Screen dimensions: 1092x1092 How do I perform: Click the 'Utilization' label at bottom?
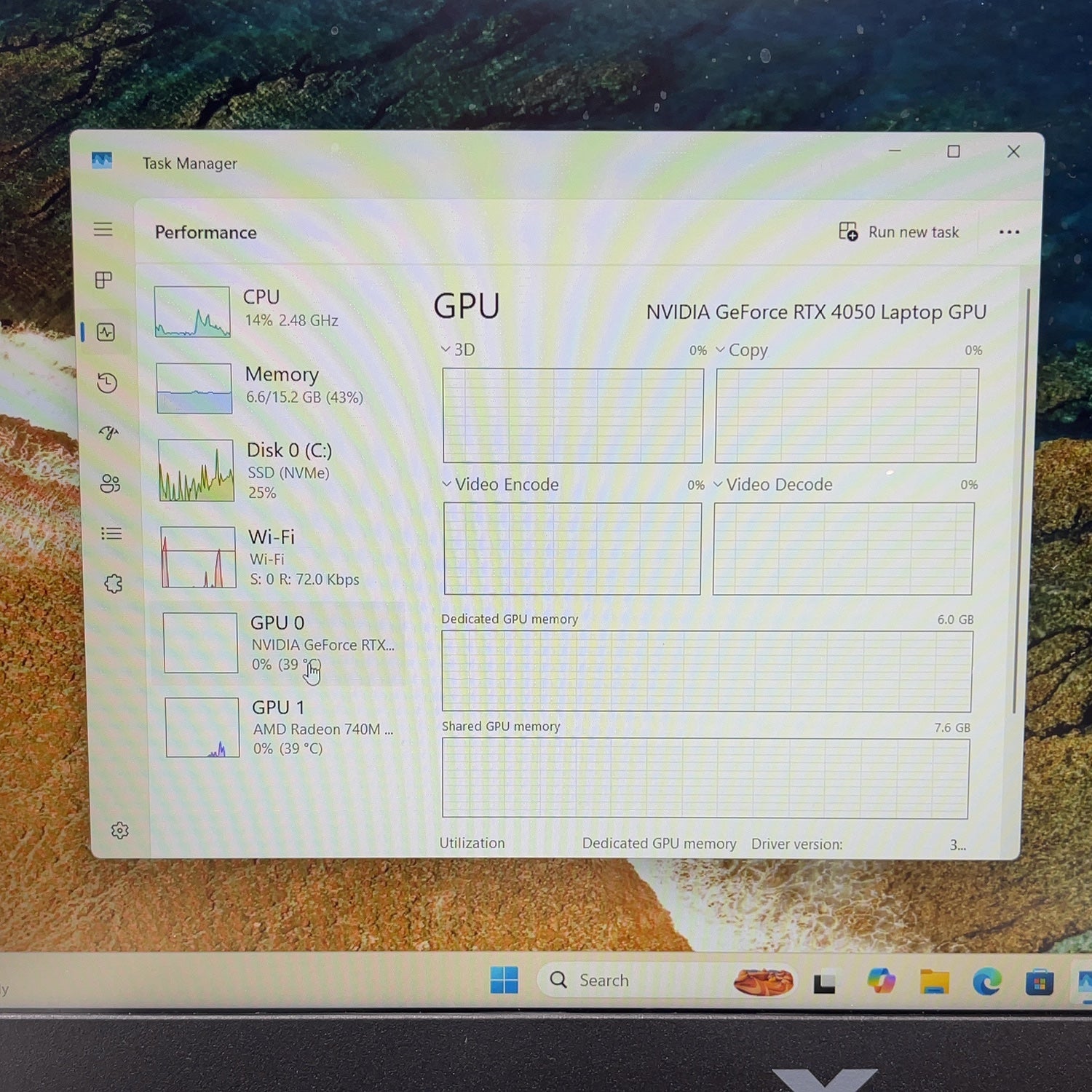(x=472, y=843)
